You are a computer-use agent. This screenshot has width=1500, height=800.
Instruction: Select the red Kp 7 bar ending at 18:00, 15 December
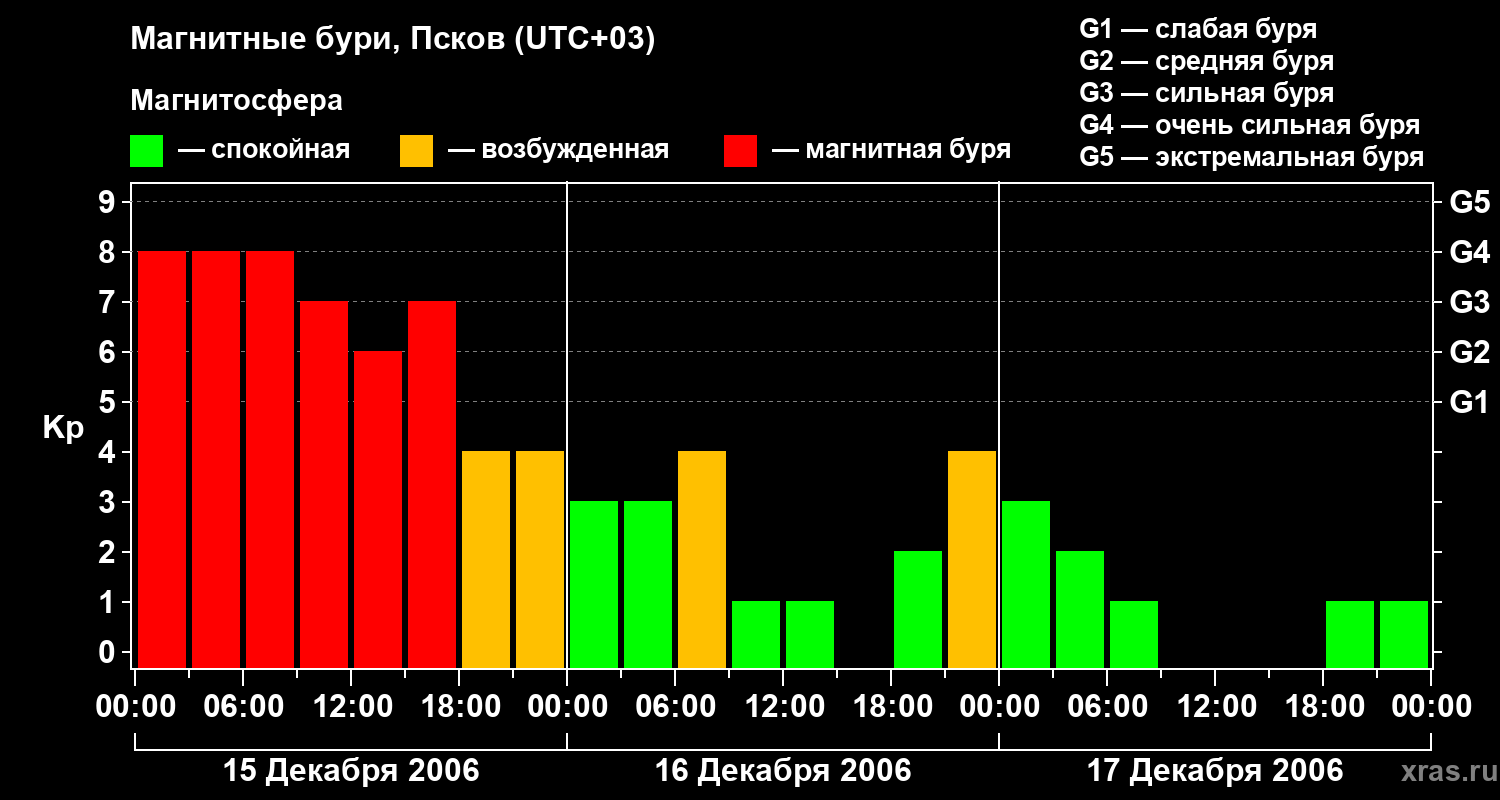click(x=432, y=485)
